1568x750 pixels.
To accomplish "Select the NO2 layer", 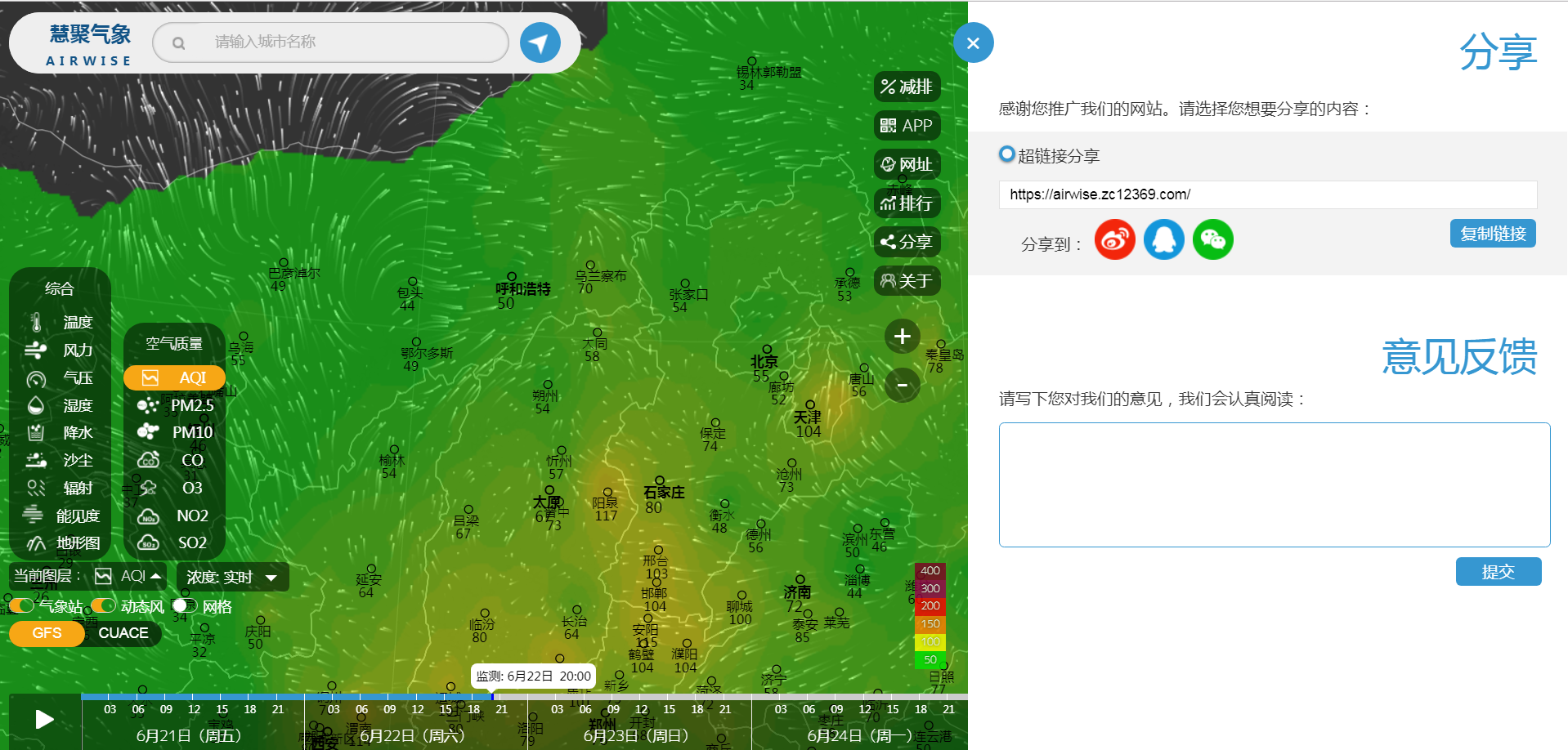I will (x=174, y=516).
